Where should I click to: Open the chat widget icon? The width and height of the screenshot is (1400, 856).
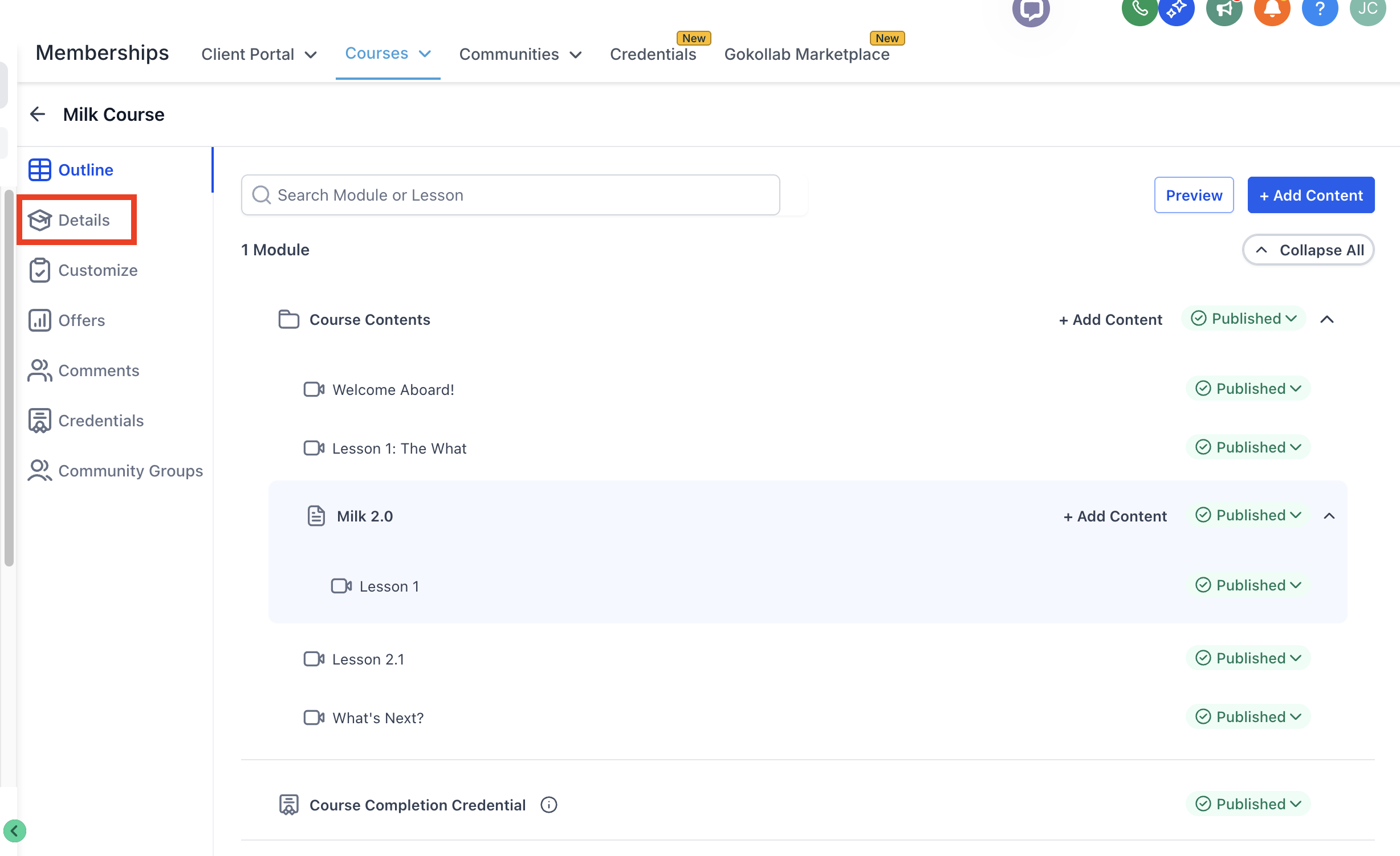pos(1031,10)
